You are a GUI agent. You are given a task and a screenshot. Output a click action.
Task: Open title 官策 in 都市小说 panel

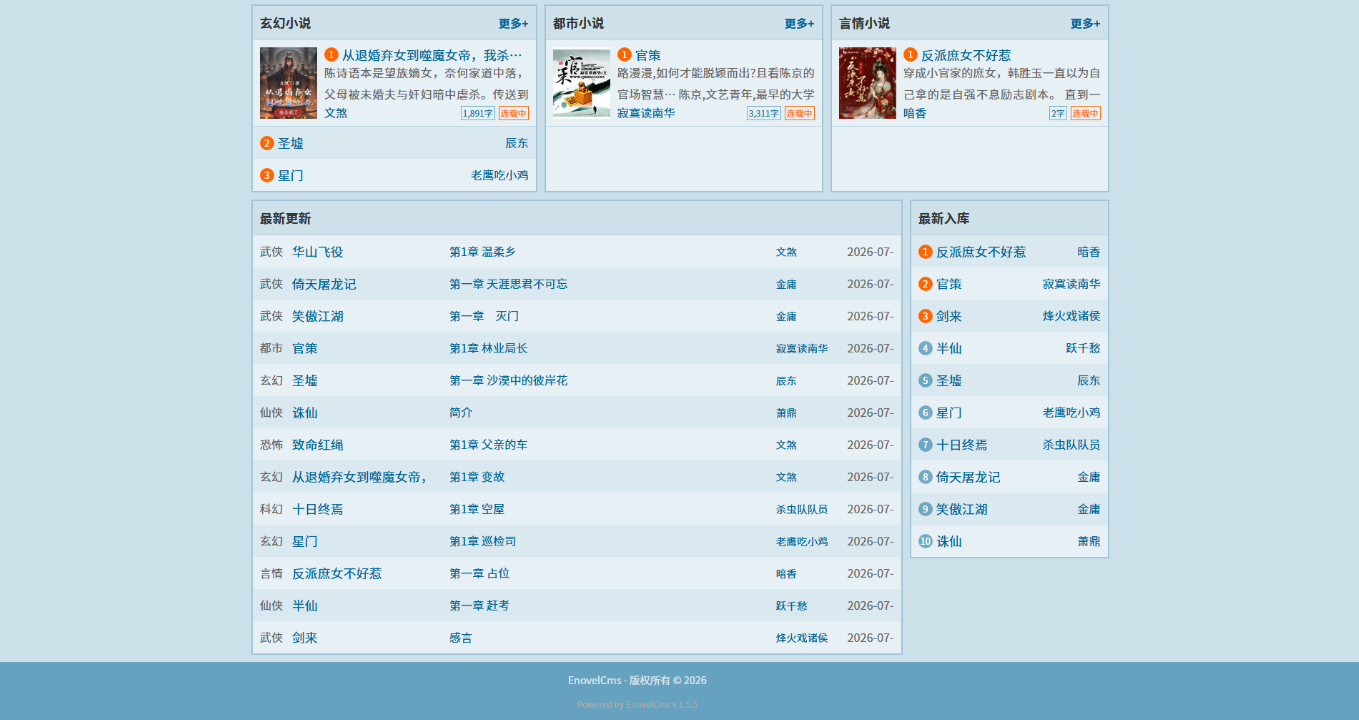(x=648, y=55)
